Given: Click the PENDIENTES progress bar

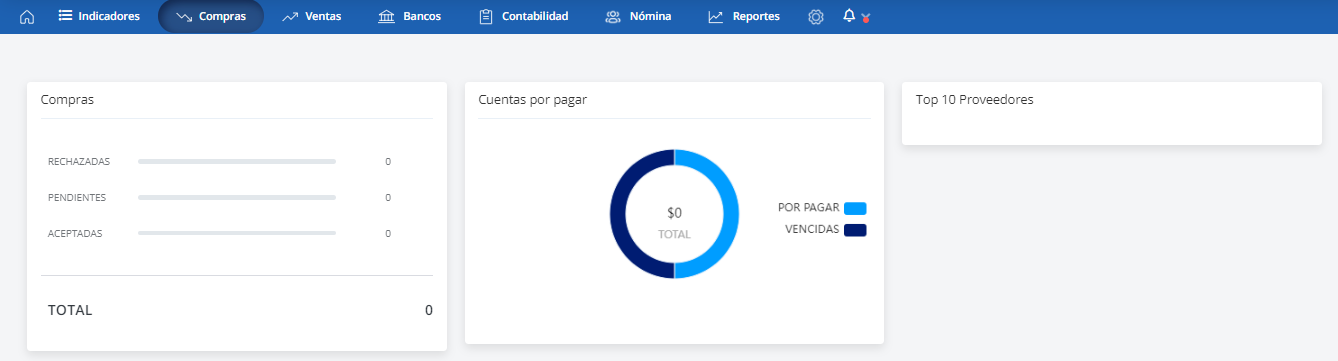Looking at the screenshot, I should click(237, 197).
